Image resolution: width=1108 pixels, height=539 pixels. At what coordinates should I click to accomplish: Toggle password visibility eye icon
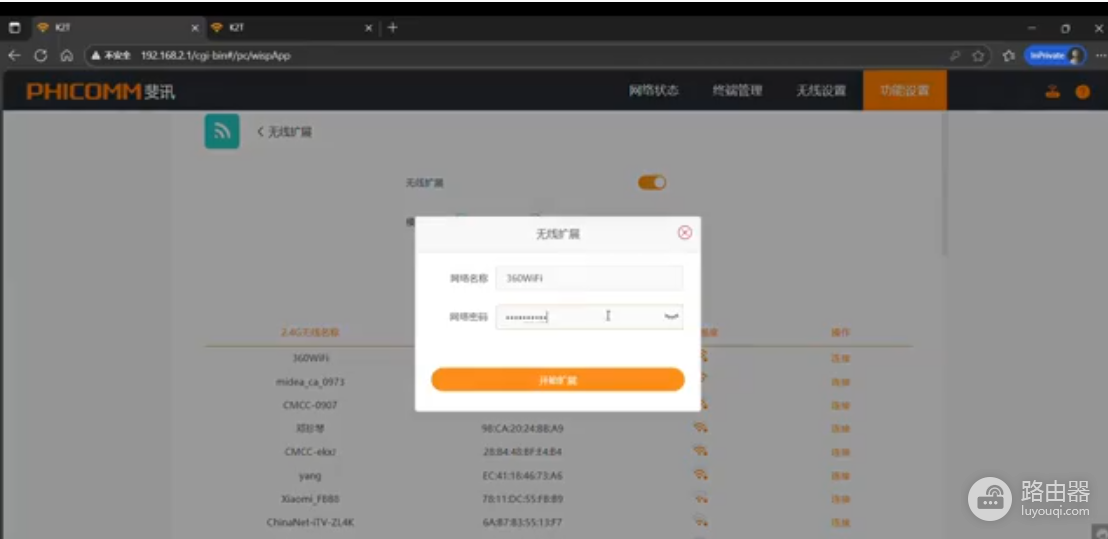tap(671, 317)
